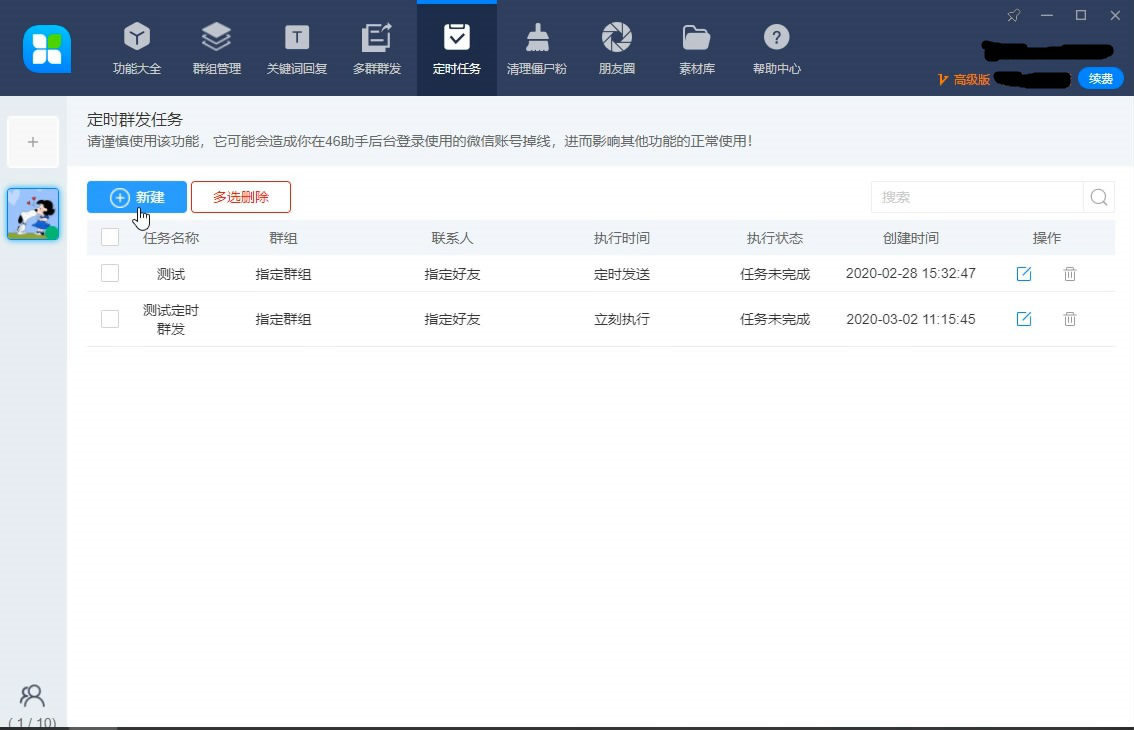Open the account manager at bottom left
This screenshot has width=1134, height=730.
tap(31, 695)
